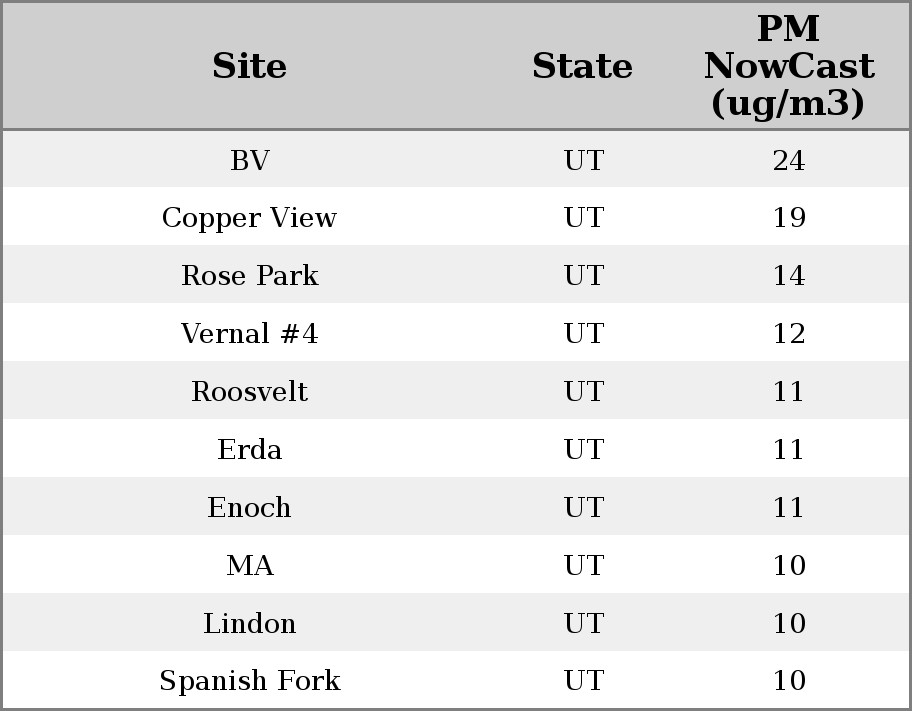Select the PM value 19 for Copper View

coord(788,218)
